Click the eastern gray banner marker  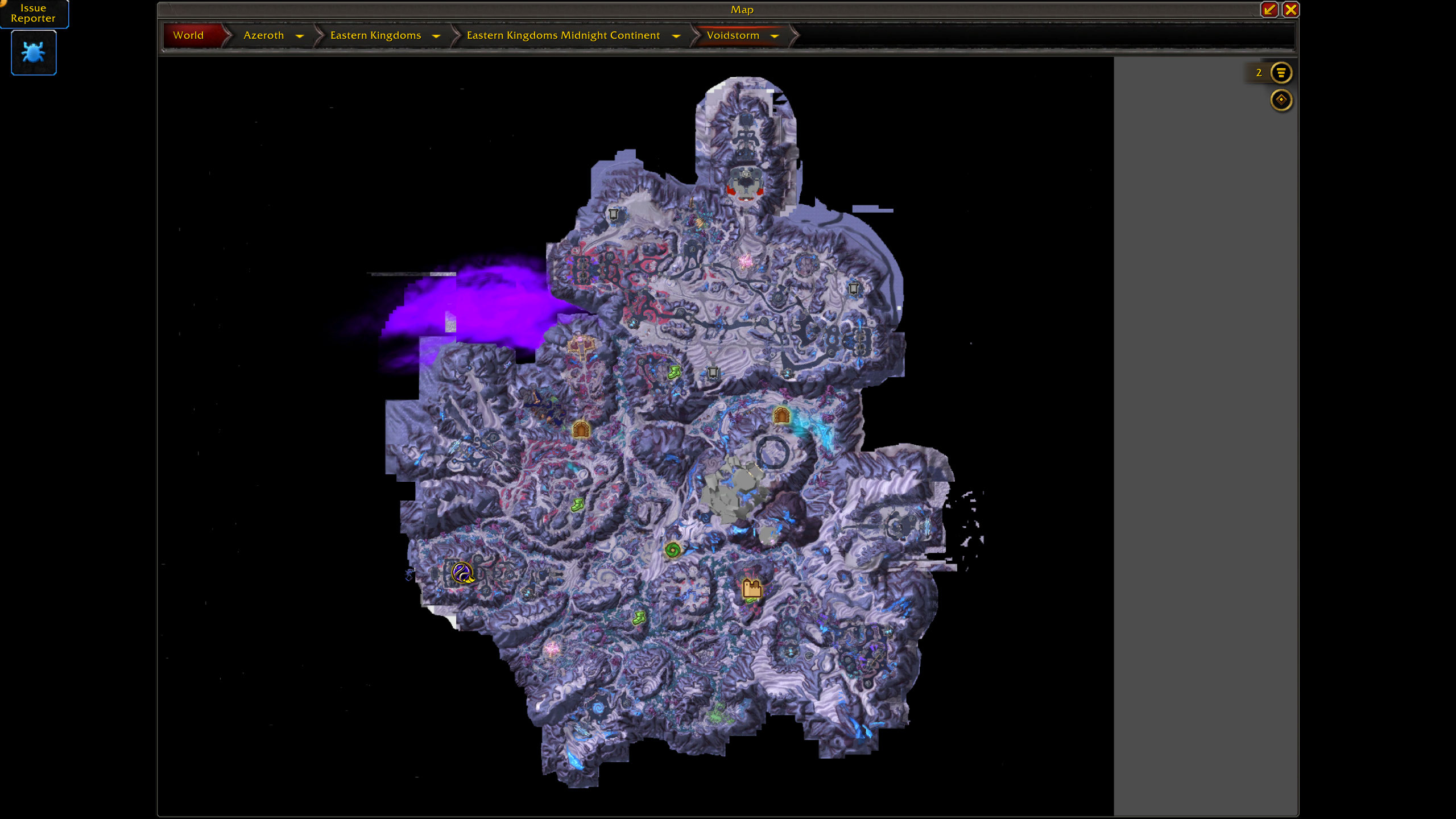click(x=854, y=288)
